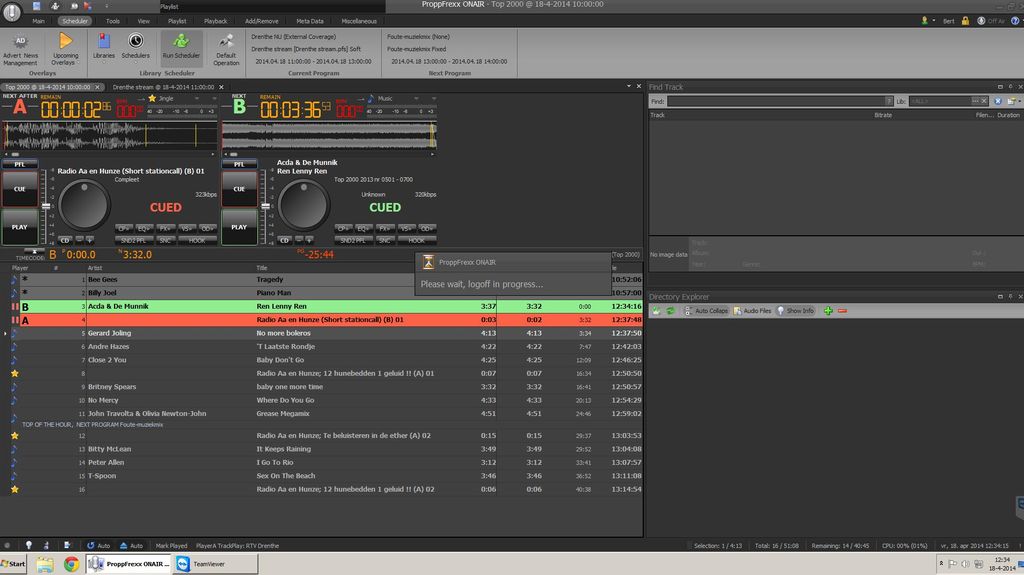The image size is (1024, 575).
Task: Open Chrome from the taskbar
Action: 71,564
